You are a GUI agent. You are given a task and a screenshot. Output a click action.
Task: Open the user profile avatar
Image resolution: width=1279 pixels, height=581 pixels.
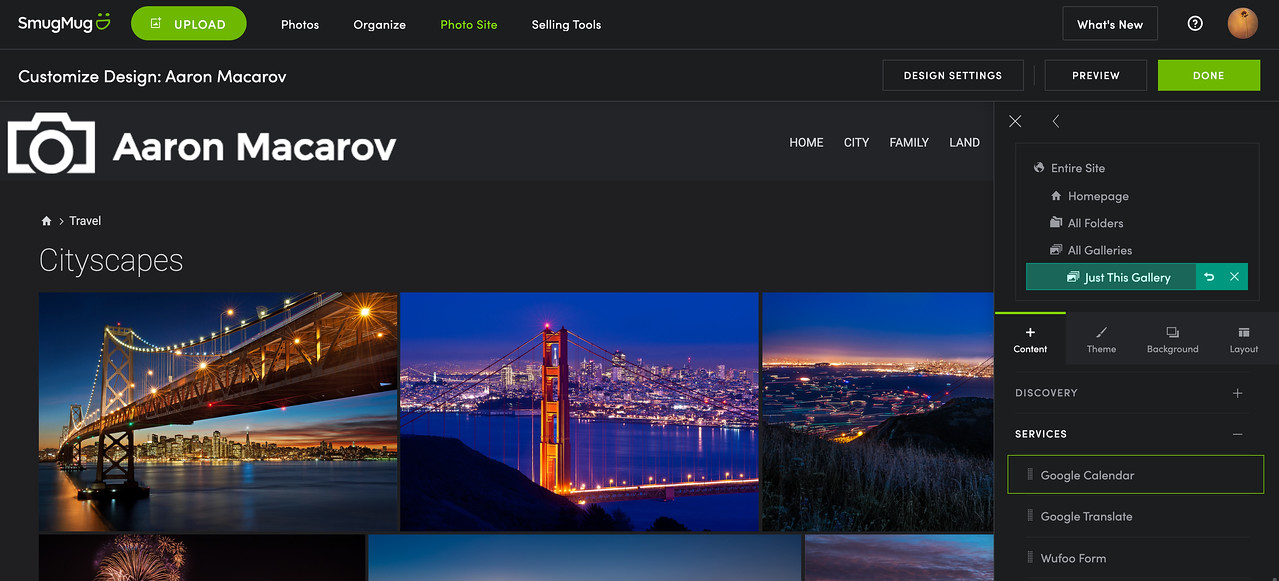[1242, 23]
